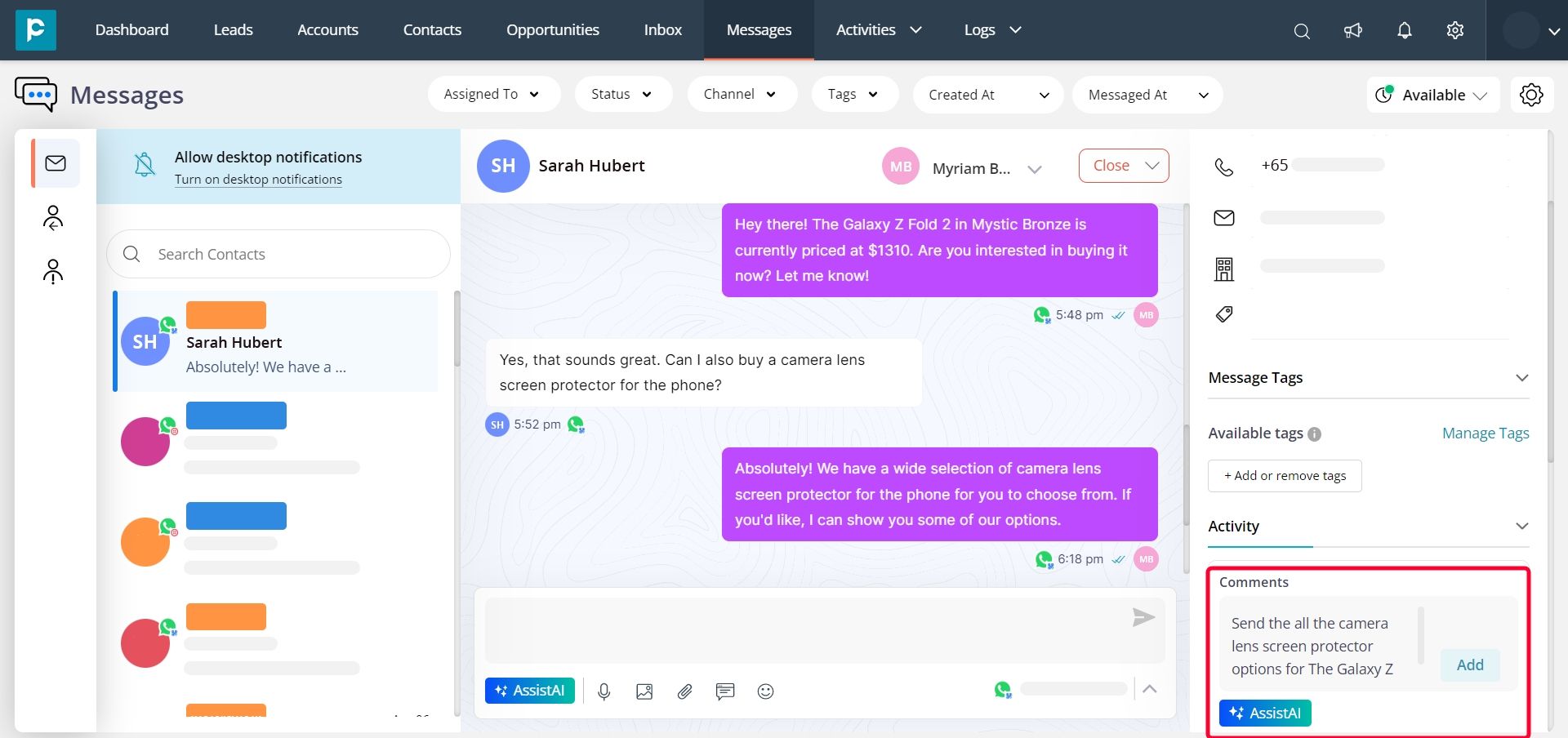Click the Add comment button
This screenshot has width=1568, height=738.
pos(1470,665)
